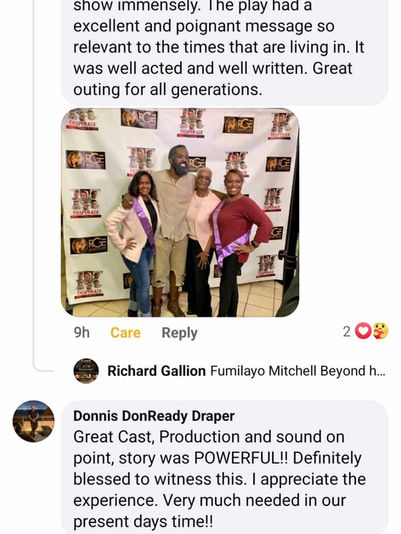Open the reactions count showing 2
Image resolution: width=401 pixels, height=534 pixels.
[x=346, y=331]
